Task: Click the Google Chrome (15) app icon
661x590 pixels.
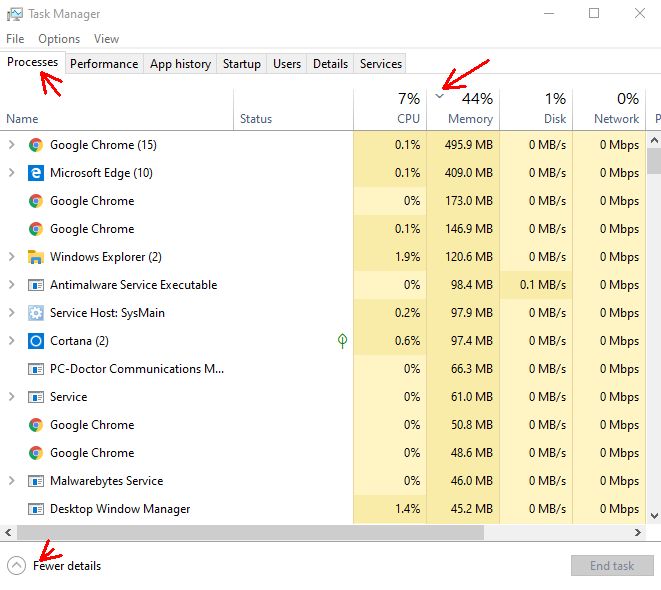Action: [36, 145]
